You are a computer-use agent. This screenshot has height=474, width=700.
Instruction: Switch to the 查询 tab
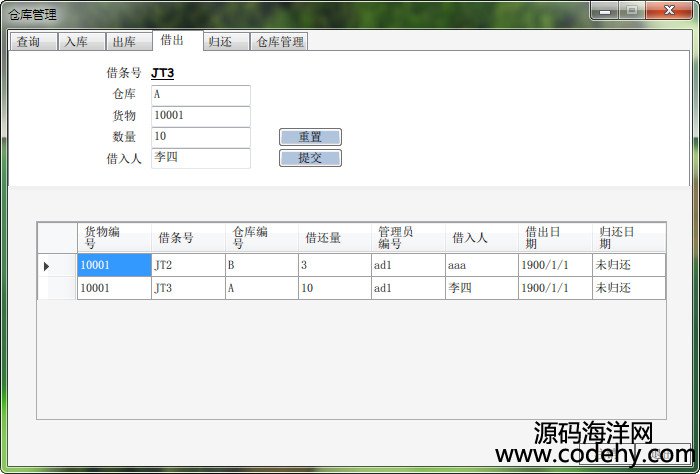pyautogui.click(x=33, y=42)
